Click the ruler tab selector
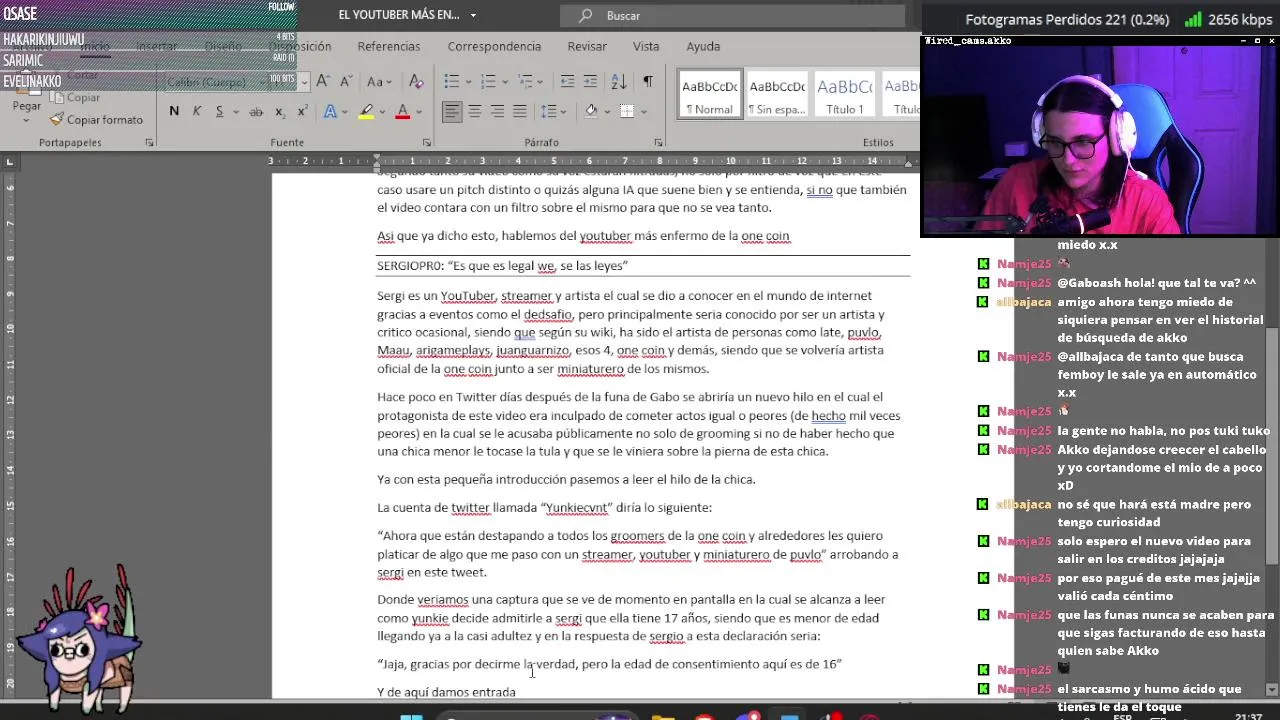 click(10, 161)
